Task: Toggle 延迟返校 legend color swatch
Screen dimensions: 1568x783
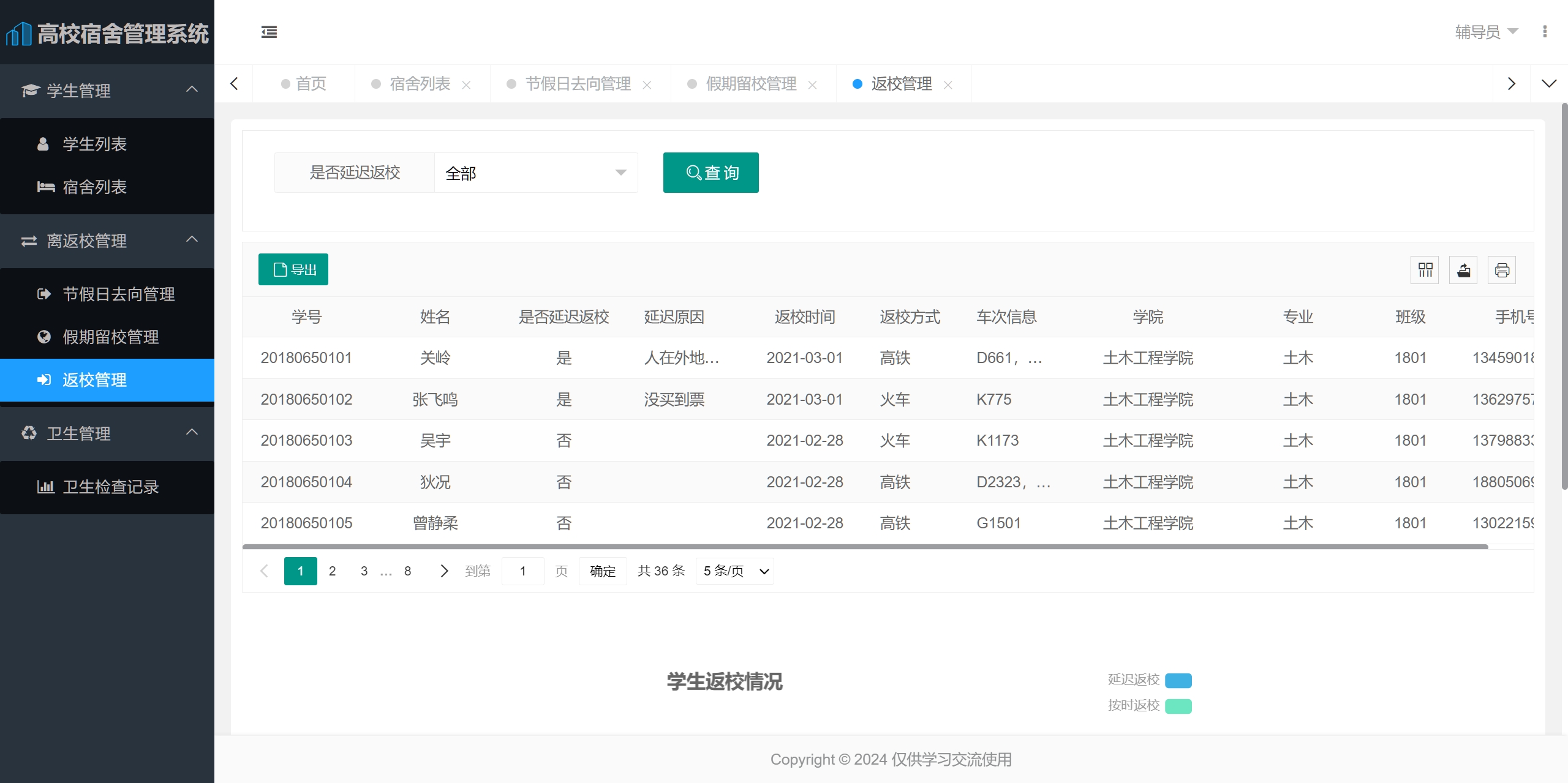Action: coord(1178,680)
